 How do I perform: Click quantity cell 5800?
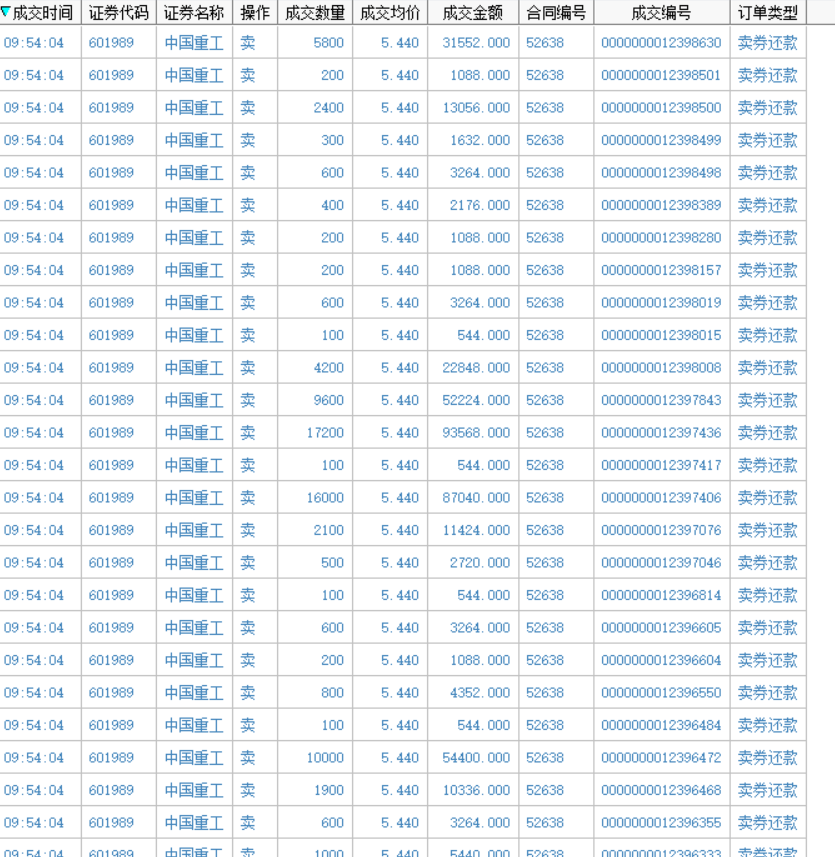328,43
